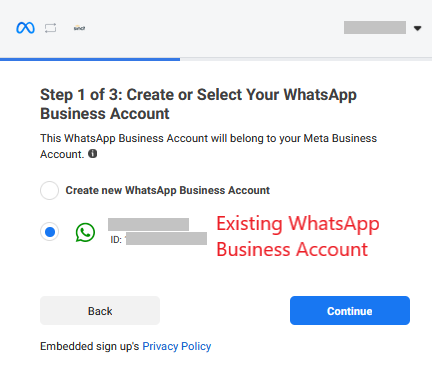Open the info tooltip after Meta Business Account
Image resolution: width=432 pixels, height=369 pixels.
(x=93, y=154)
